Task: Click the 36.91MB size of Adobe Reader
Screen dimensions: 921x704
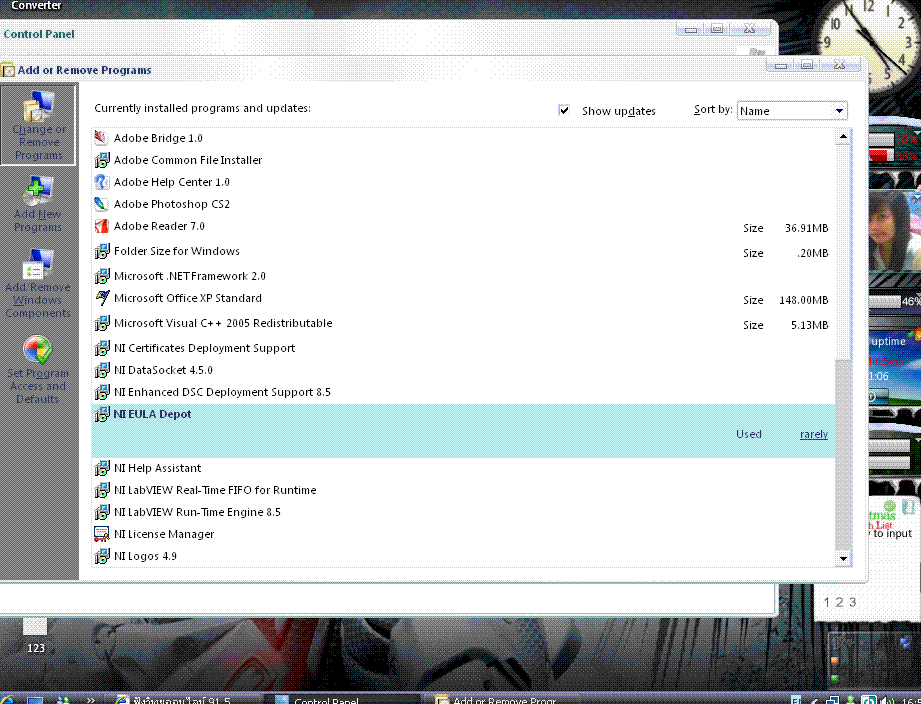Action: point(806,228)
